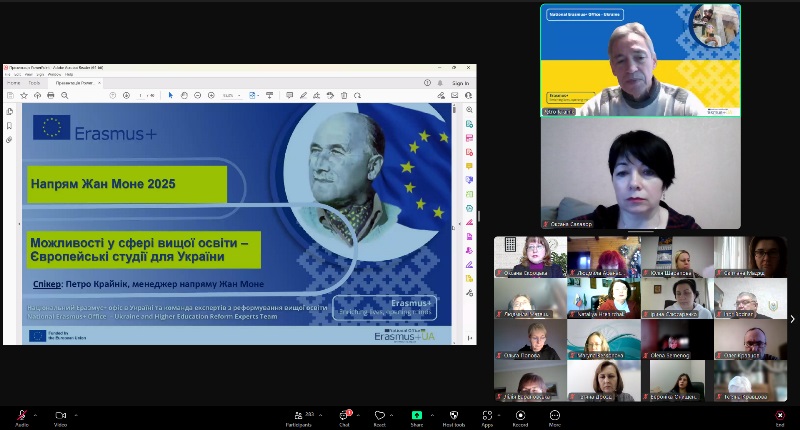Image resolution: width=800 pixels, height=430 pixels.
Task: Click the page number input field
Action: (141, 95)
